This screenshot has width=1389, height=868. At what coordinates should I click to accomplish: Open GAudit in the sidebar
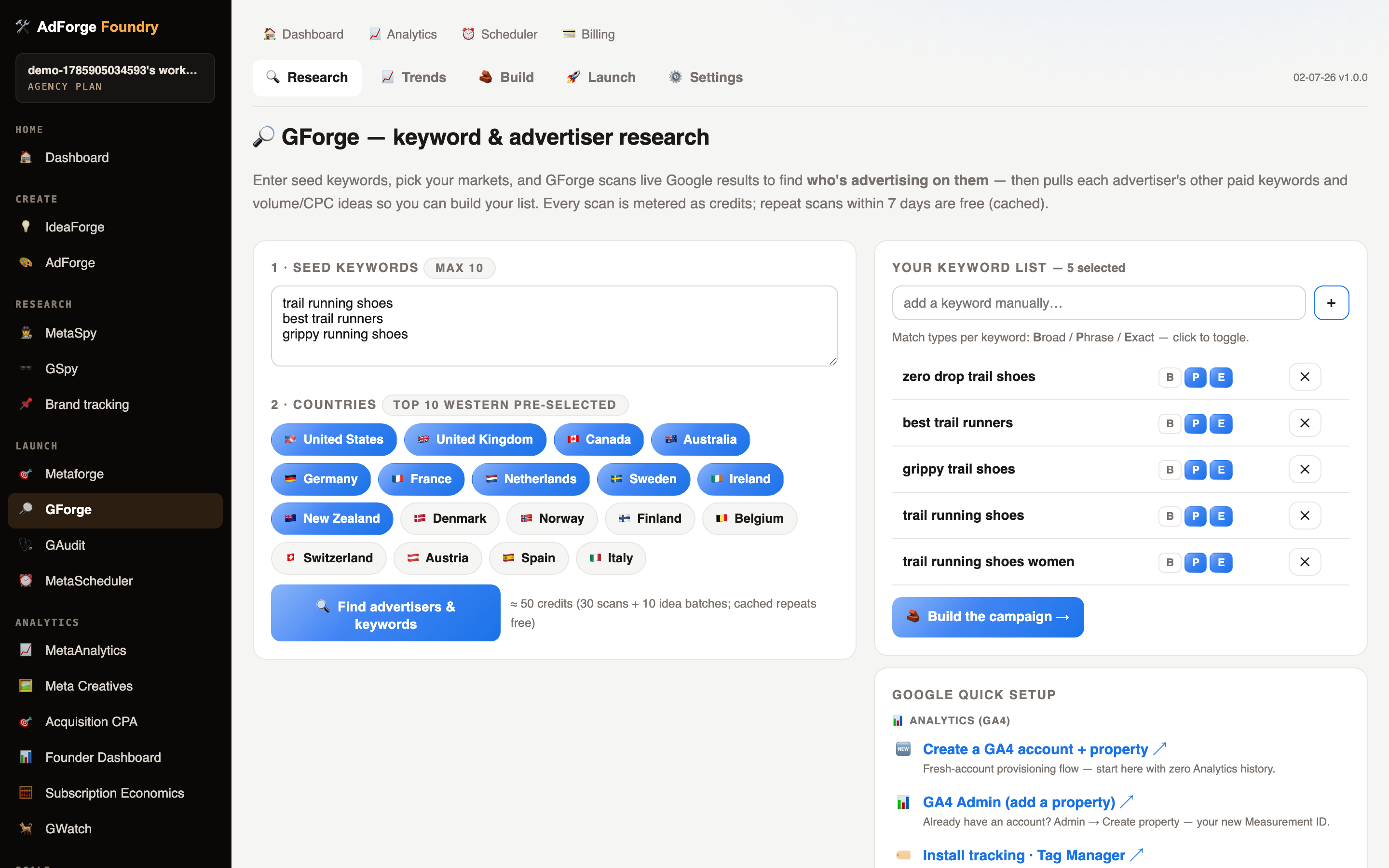pyautogui.click(x=115, y=545)
